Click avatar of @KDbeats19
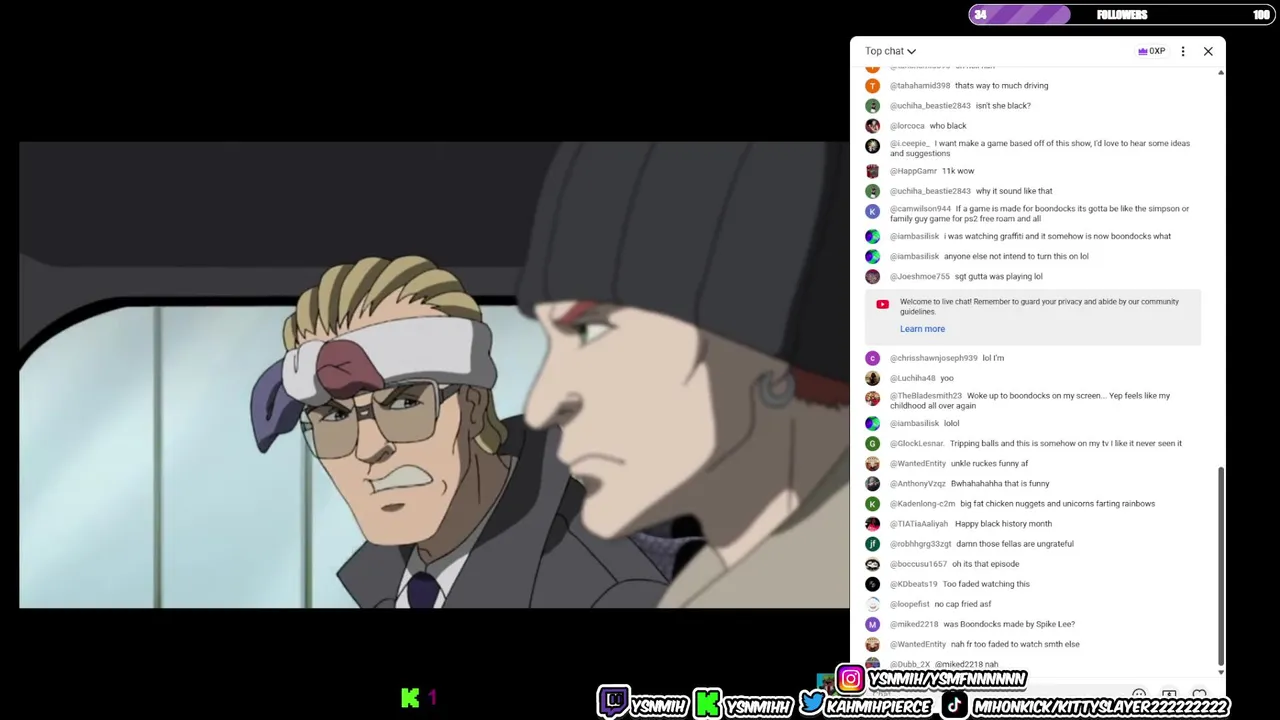Image resolution: width=1280 pixels, height=720 pixels. [872, 584]
